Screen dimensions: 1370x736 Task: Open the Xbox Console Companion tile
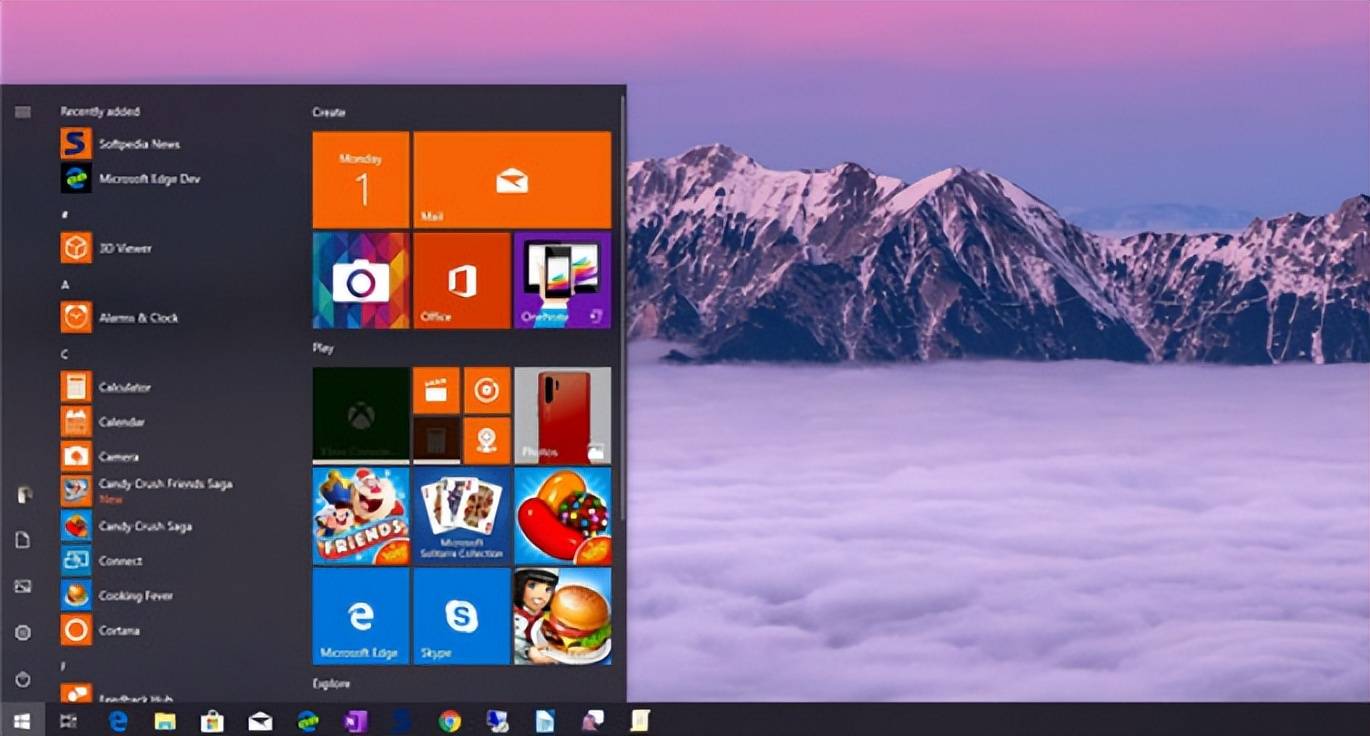click(361, 415)
